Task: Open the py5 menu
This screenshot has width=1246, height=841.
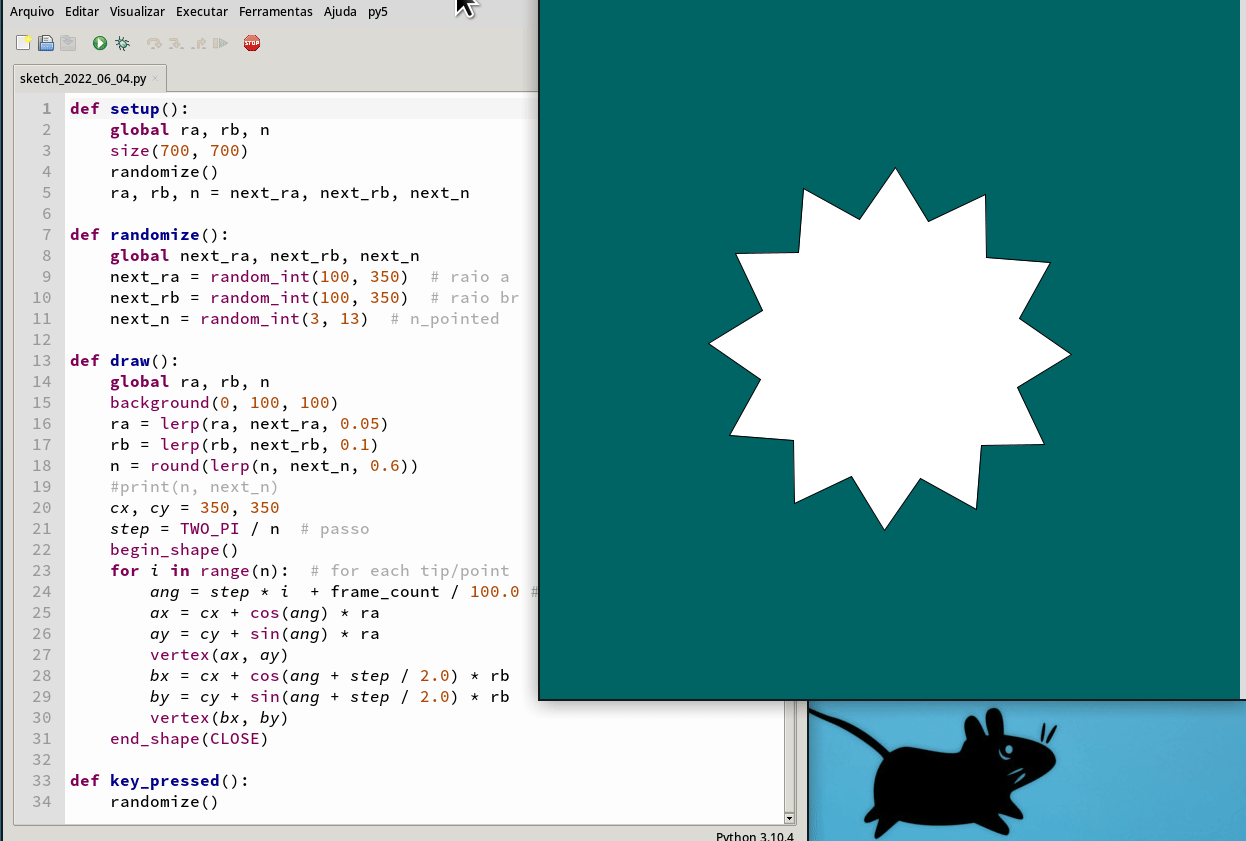Action: [x=377, y=12]
